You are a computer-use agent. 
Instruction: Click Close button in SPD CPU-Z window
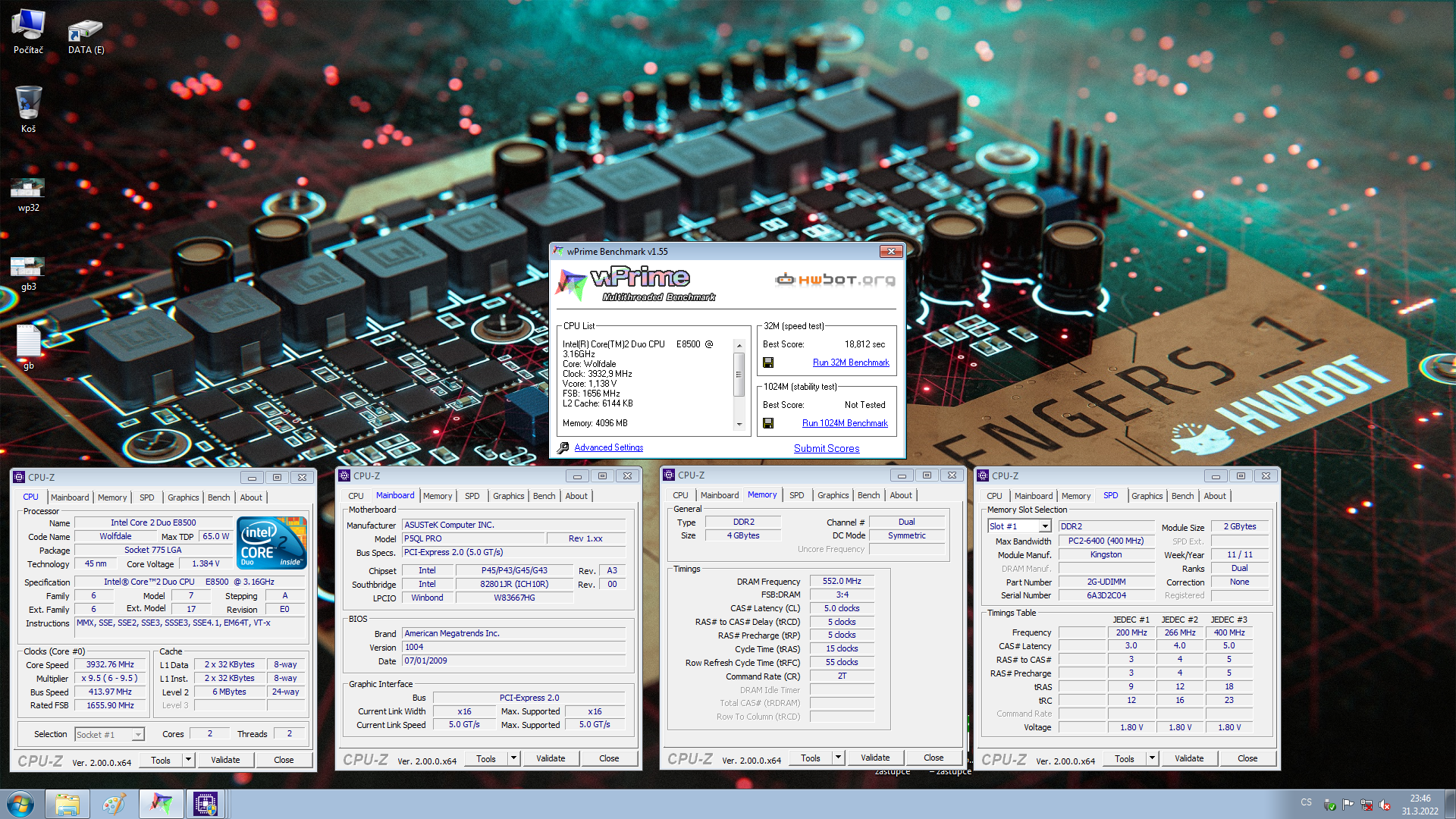tap(1247, 758)
